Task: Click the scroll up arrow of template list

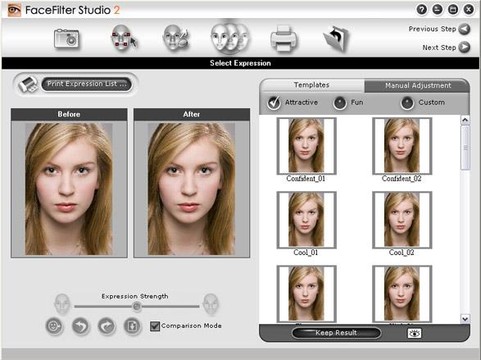Action: 465,120
